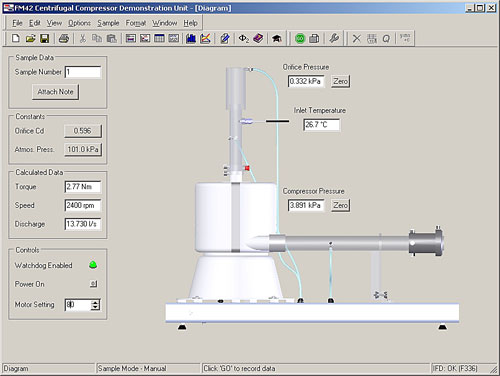Click the Orifice Cd 0.596 button
Image resolution: width=500 pixels, height=376 pixels.
pos(83,131)
